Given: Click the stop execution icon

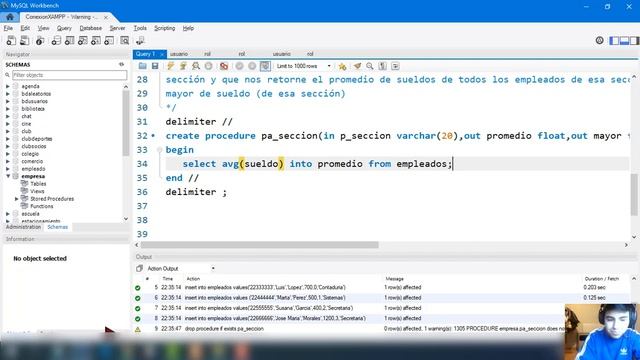Looking at the screenshot, I should [x=209, y=66].
